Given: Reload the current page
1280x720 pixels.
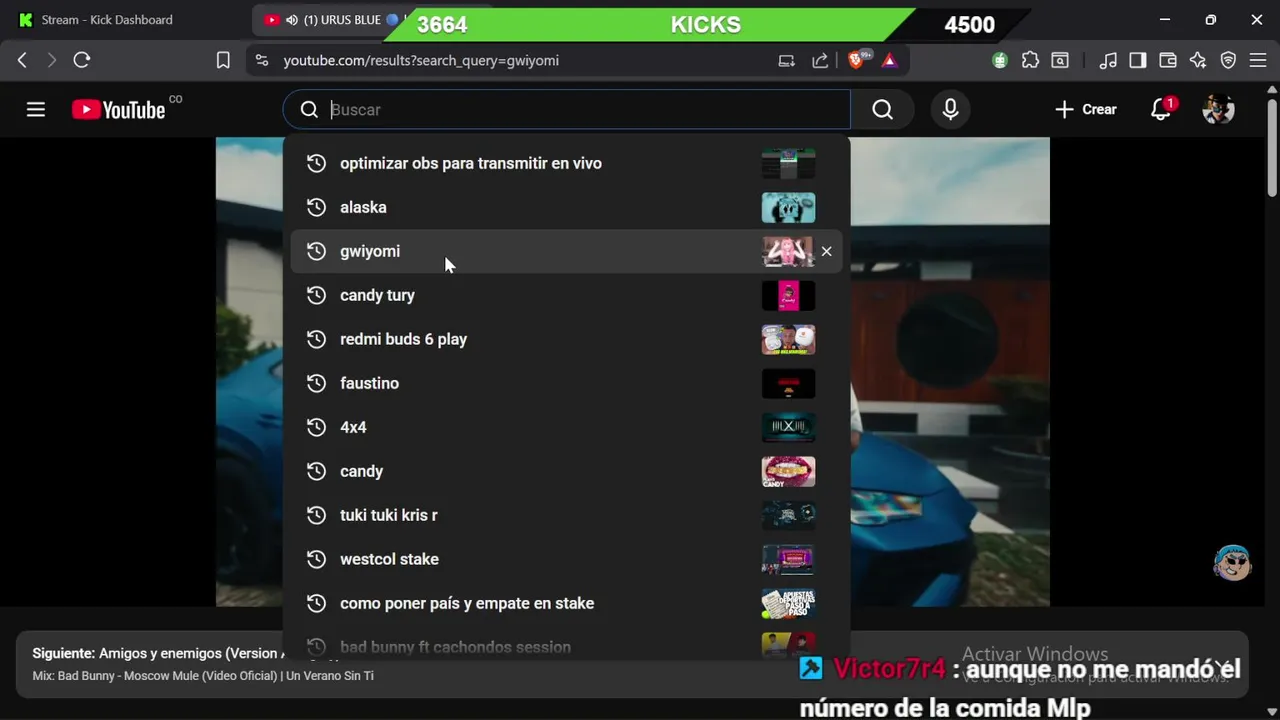Looking at the screenshot, I should click(82, 60).
